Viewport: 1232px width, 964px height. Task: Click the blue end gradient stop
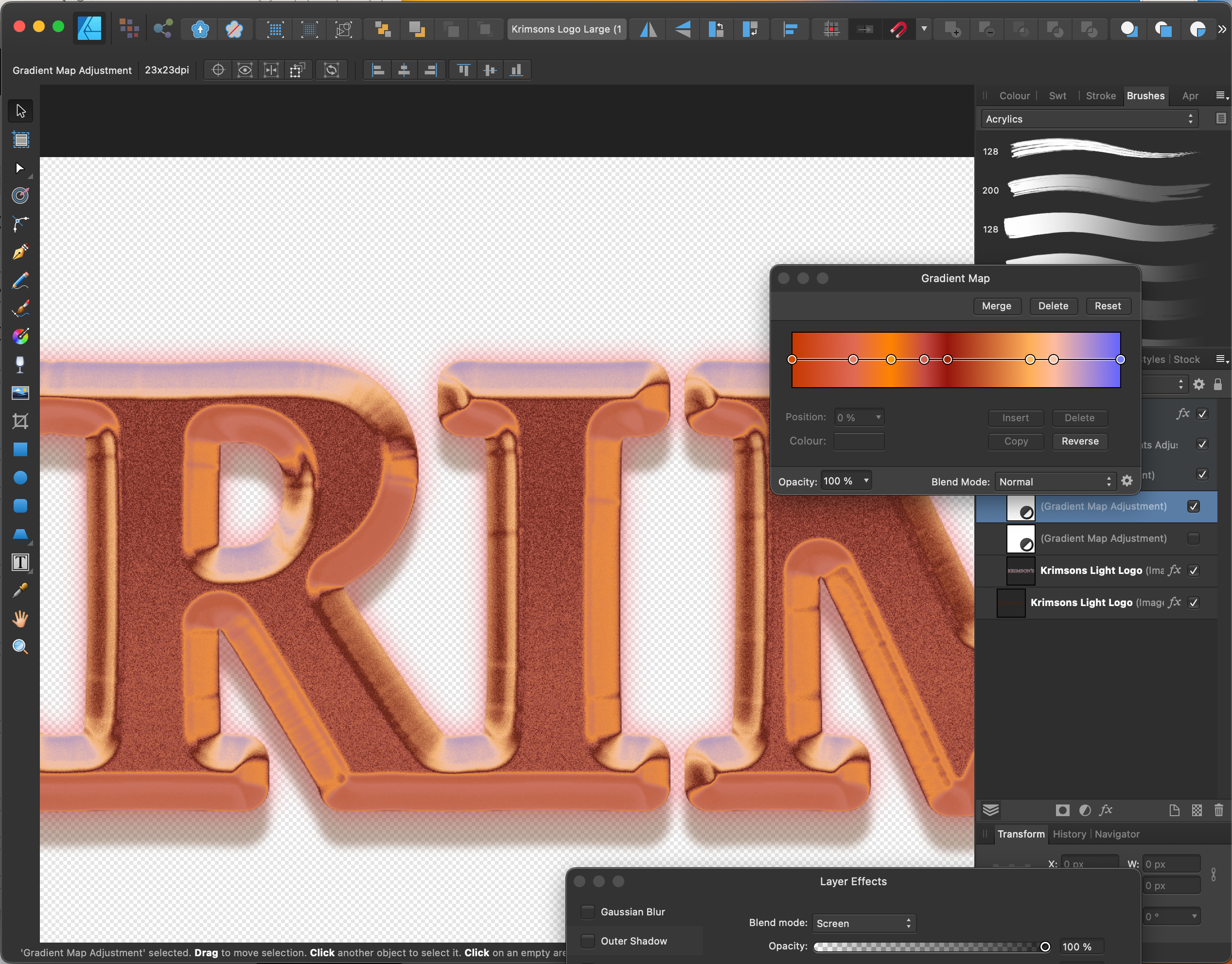coord(1120,359)
